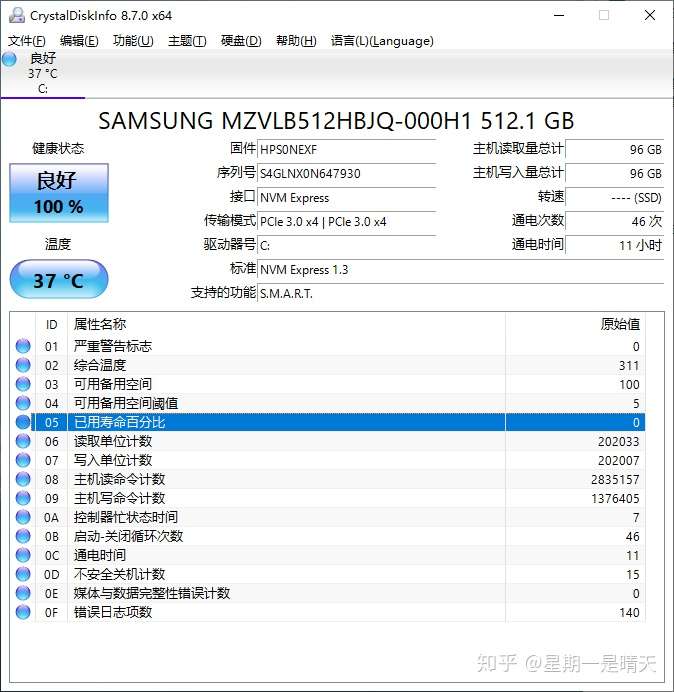
Task: Click status orb in row 06 读取单位计数
Action: (x=23, y=441)
